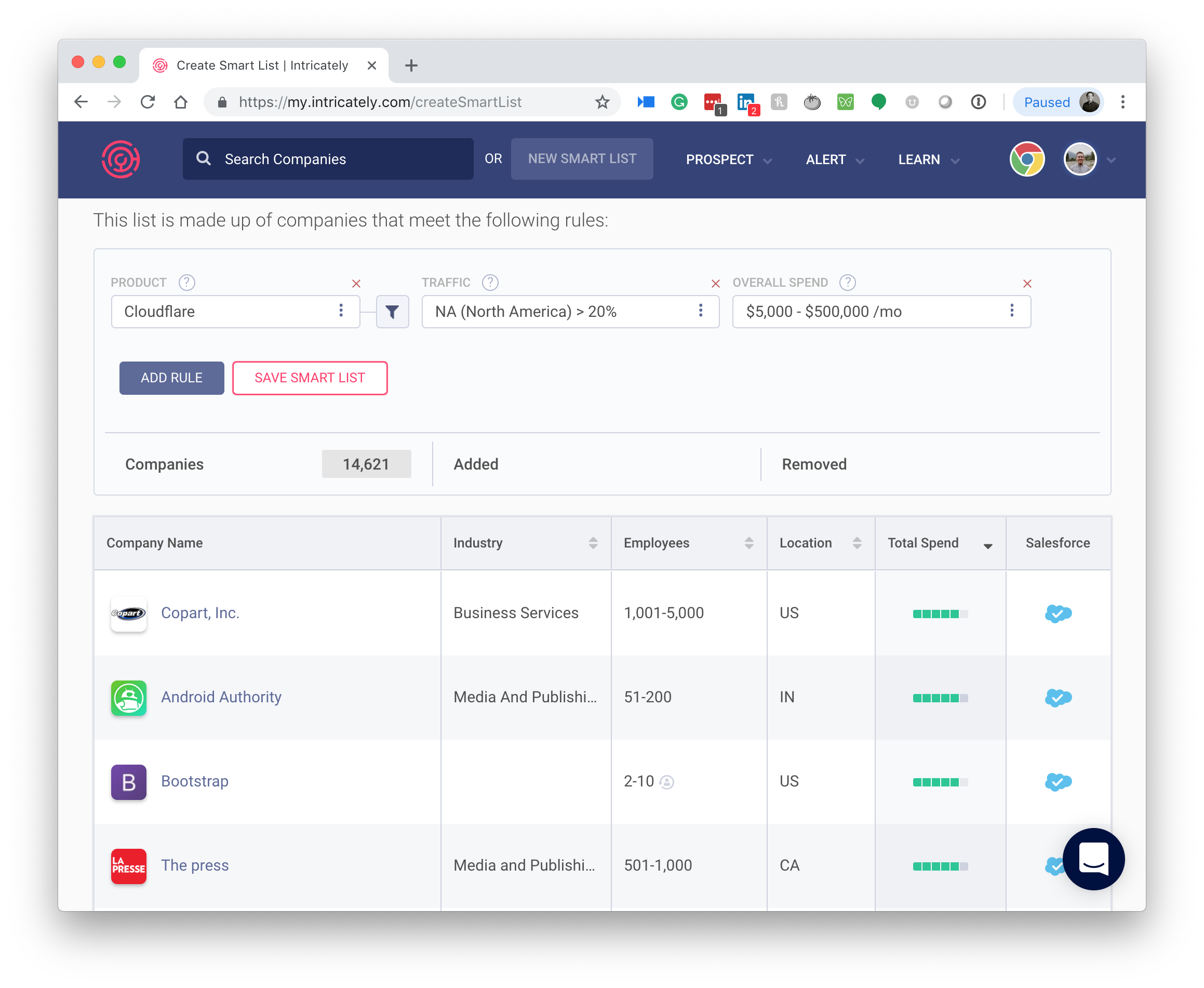Open the LEARN menu
The image size is (1204, 988).
928,160
